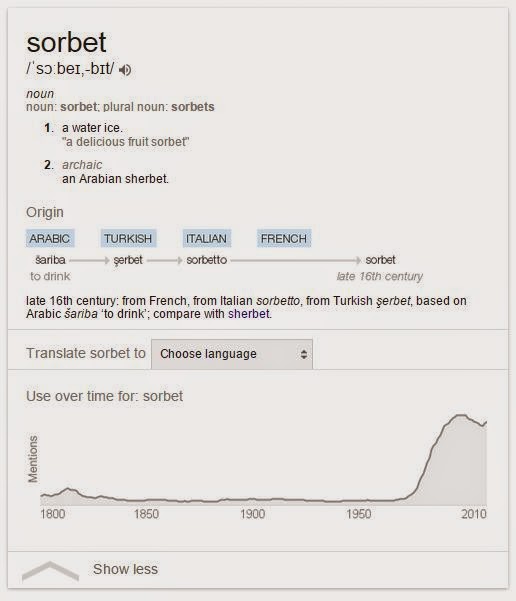
Task: Select the TURKISH origin label
Action: (x=128, y=238)
